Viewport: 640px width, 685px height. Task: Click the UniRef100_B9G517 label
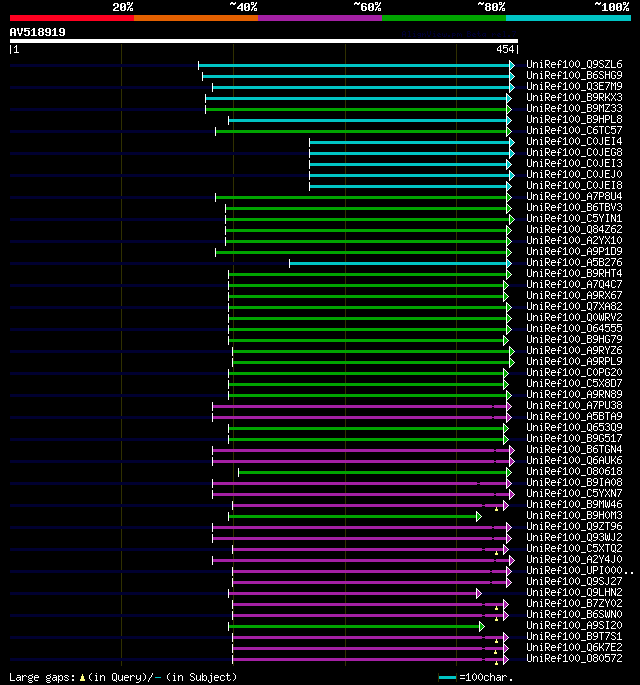[574, 439]
